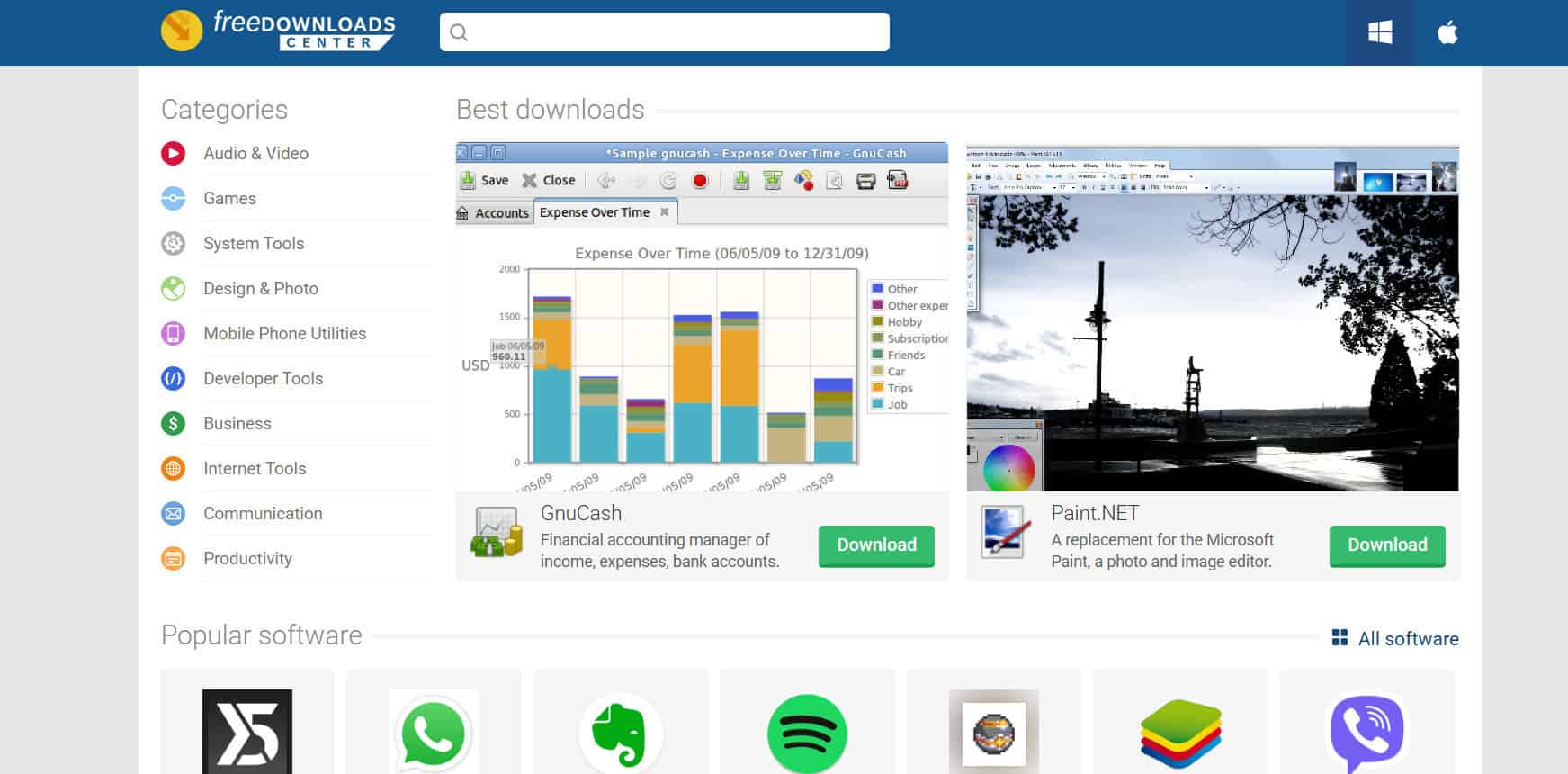Click the Business dollar icon
Screen dimensions: 1568x774
click(x=173, y=423)
